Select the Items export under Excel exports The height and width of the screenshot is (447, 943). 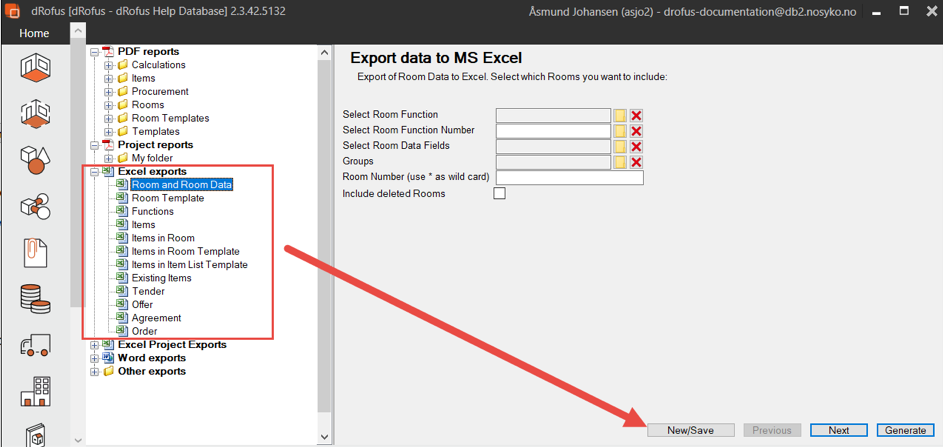click(x=143, y=224)
